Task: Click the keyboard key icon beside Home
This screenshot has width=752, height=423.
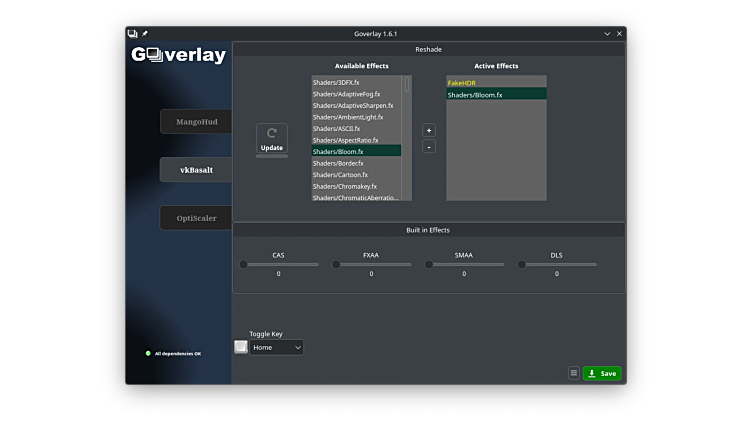Action: [241, 347]
